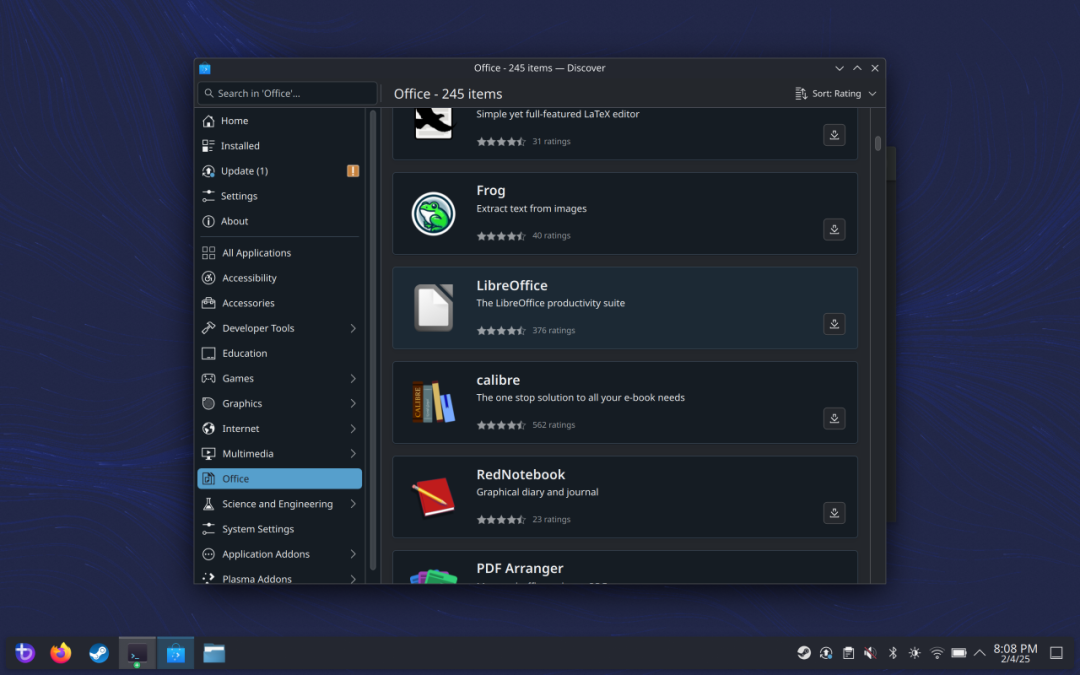Click Frog's star rating
Viewport: 1080px width, 675px height.
(501, 236)
